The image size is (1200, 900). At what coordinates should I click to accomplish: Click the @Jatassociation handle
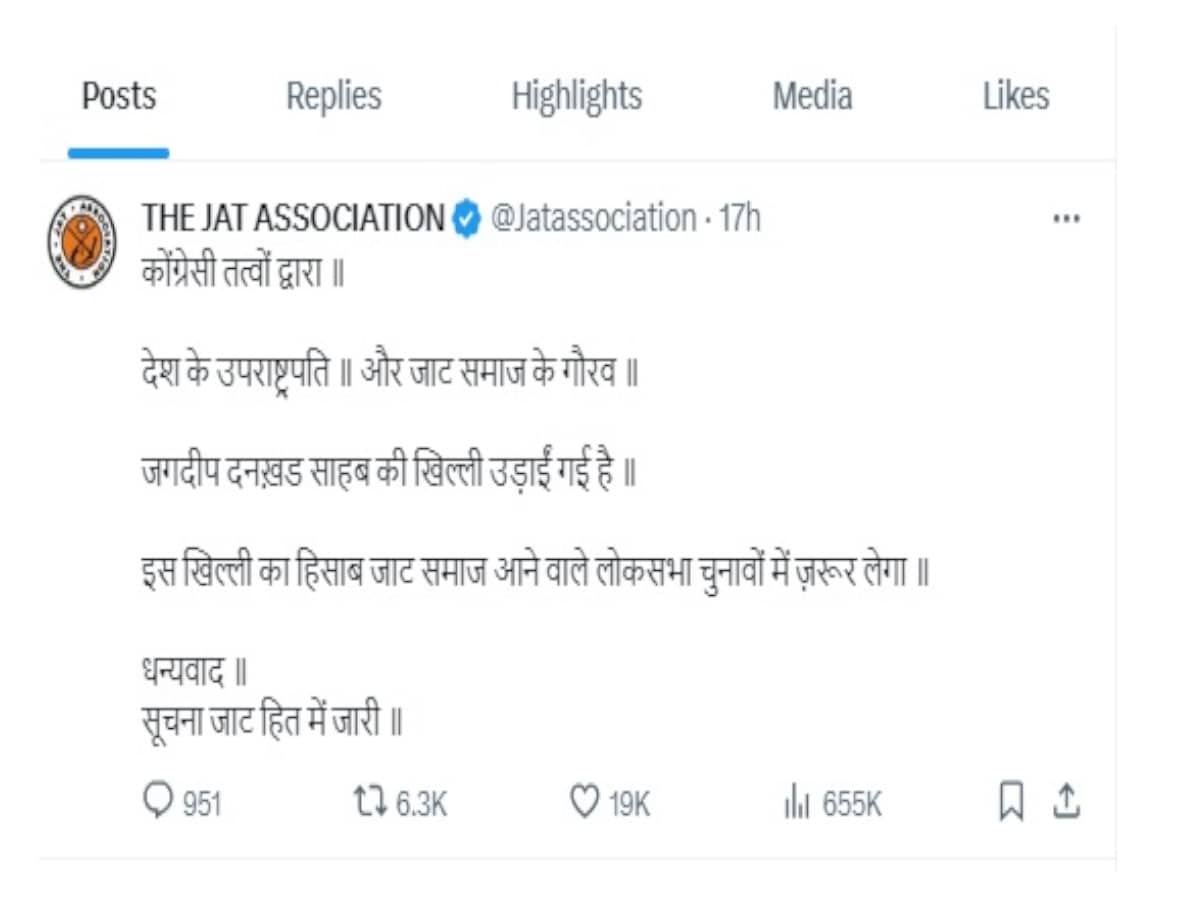coord(593,218)
